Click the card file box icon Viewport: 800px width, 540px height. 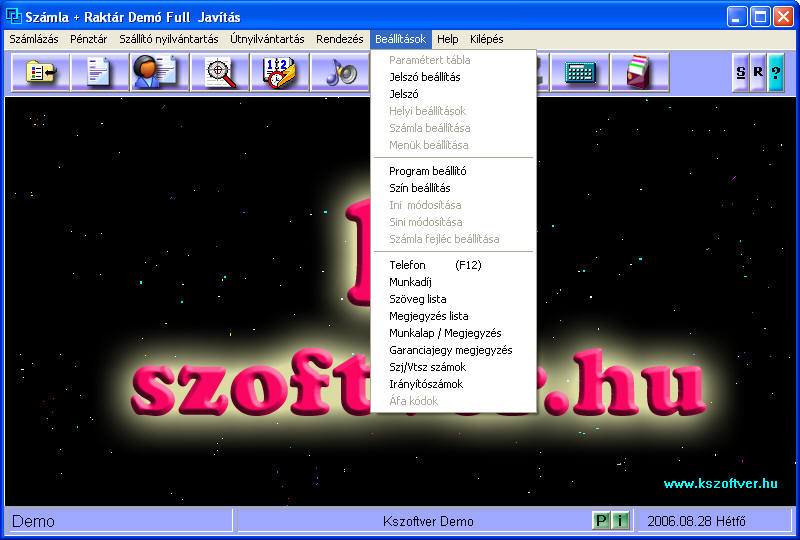pos(640,72)
